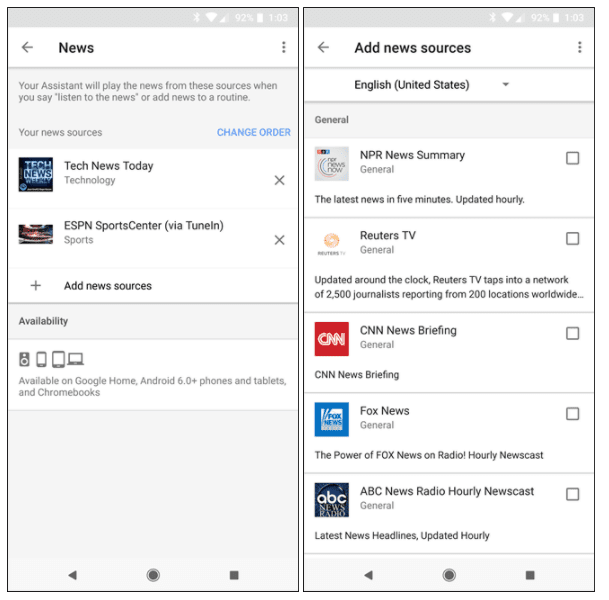609x600 pixels.
Task: Go back from the News screen
Action: point(27,47)
